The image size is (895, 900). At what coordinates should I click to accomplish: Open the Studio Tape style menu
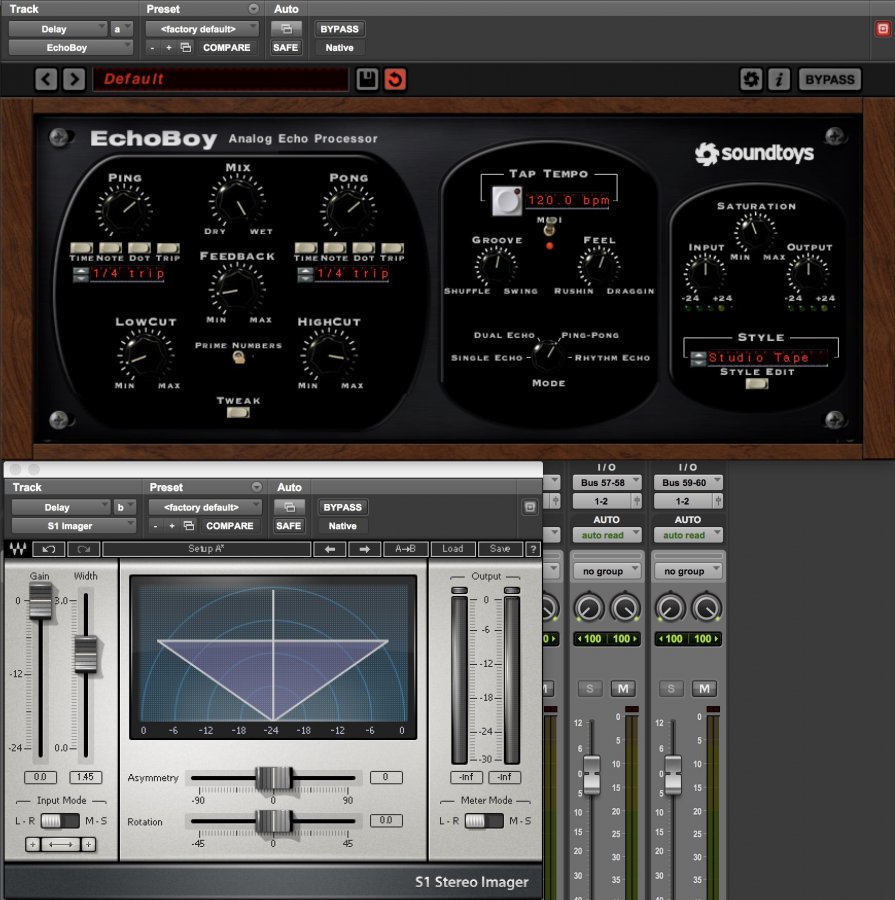(760, 358)
